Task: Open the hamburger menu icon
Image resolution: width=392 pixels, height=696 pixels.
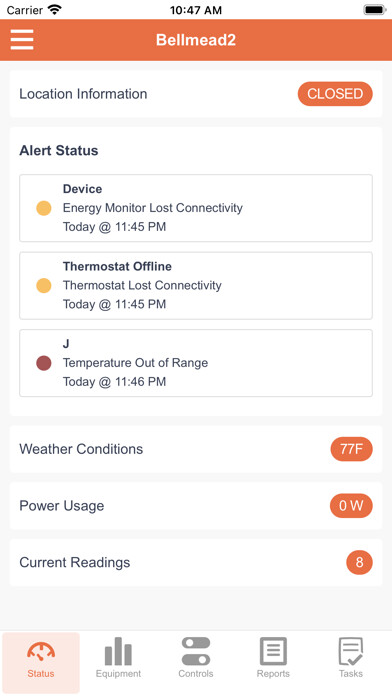Action: click(22, 40)
